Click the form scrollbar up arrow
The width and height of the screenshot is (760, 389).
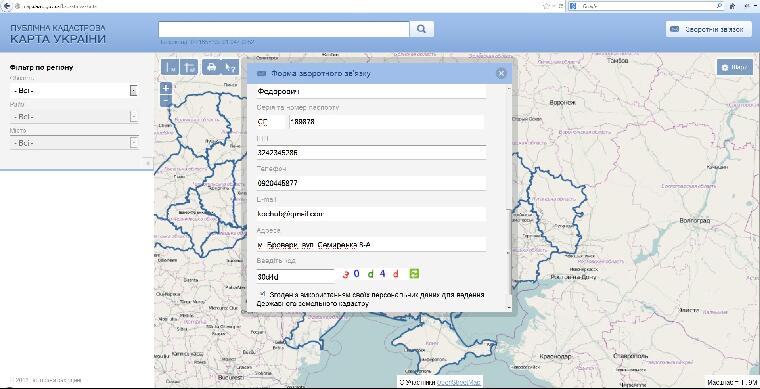pos(508,89)
